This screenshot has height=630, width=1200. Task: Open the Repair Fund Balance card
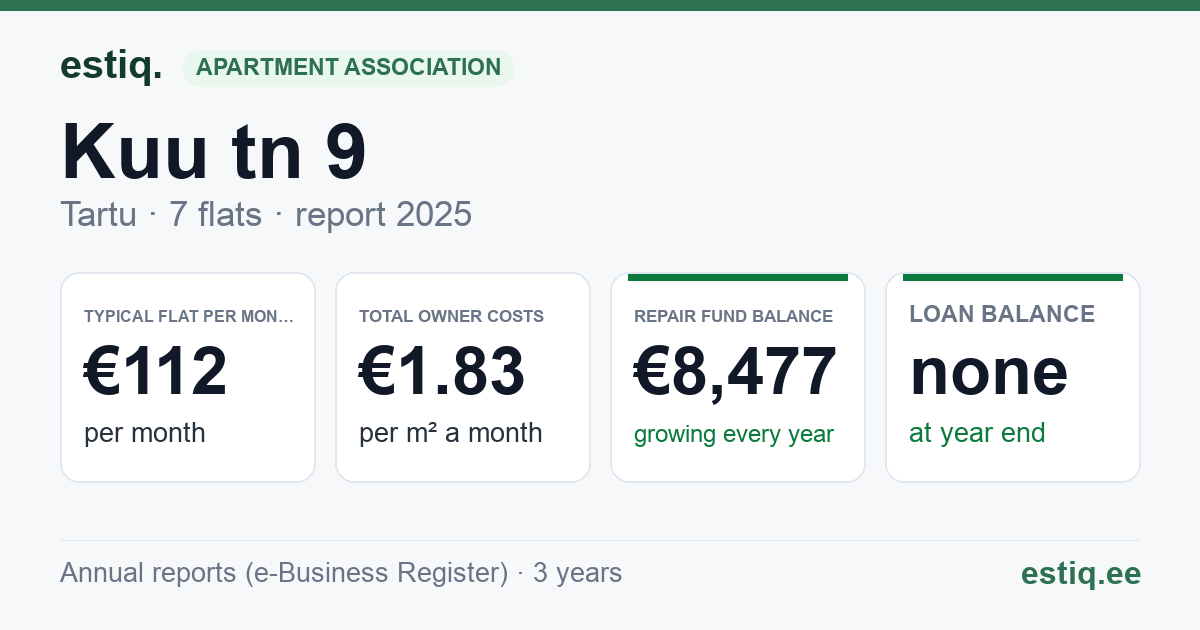(738, 377)
